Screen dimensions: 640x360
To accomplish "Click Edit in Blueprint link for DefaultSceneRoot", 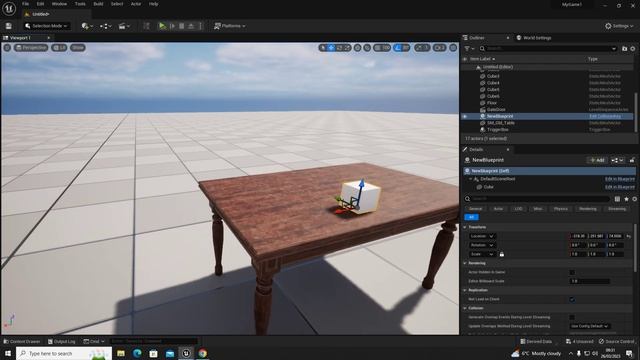I will (620, 179).
